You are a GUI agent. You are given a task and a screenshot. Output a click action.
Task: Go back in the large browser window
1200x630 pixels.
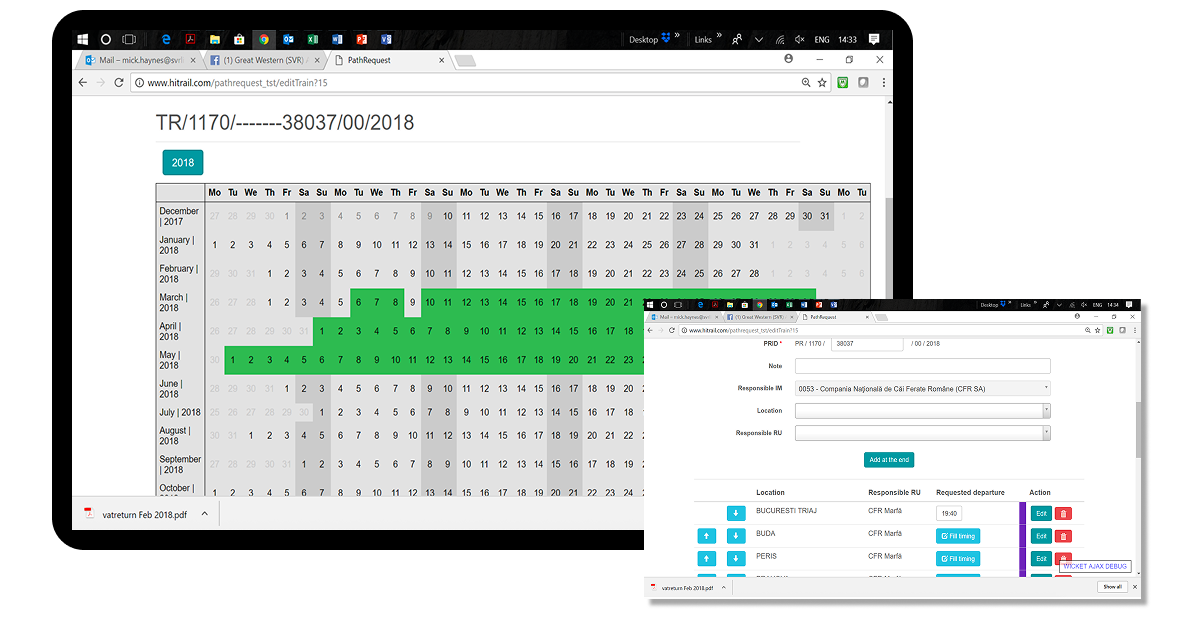pos(83,83)
